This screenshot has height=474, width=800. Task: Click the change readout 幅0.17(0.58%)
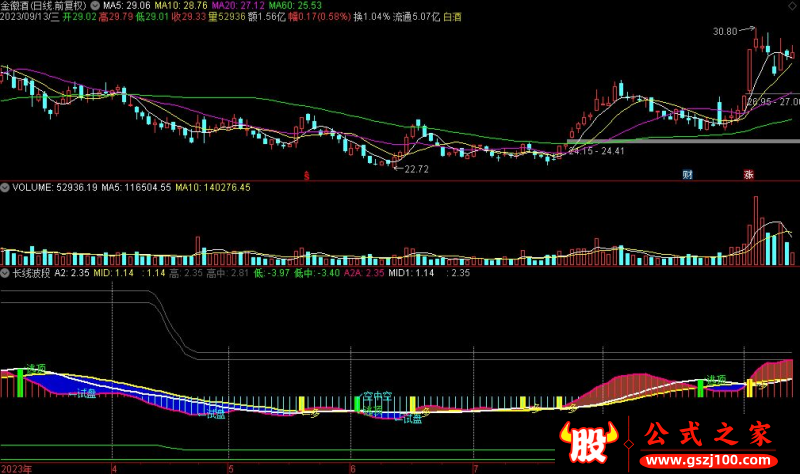tap(319, 17)
